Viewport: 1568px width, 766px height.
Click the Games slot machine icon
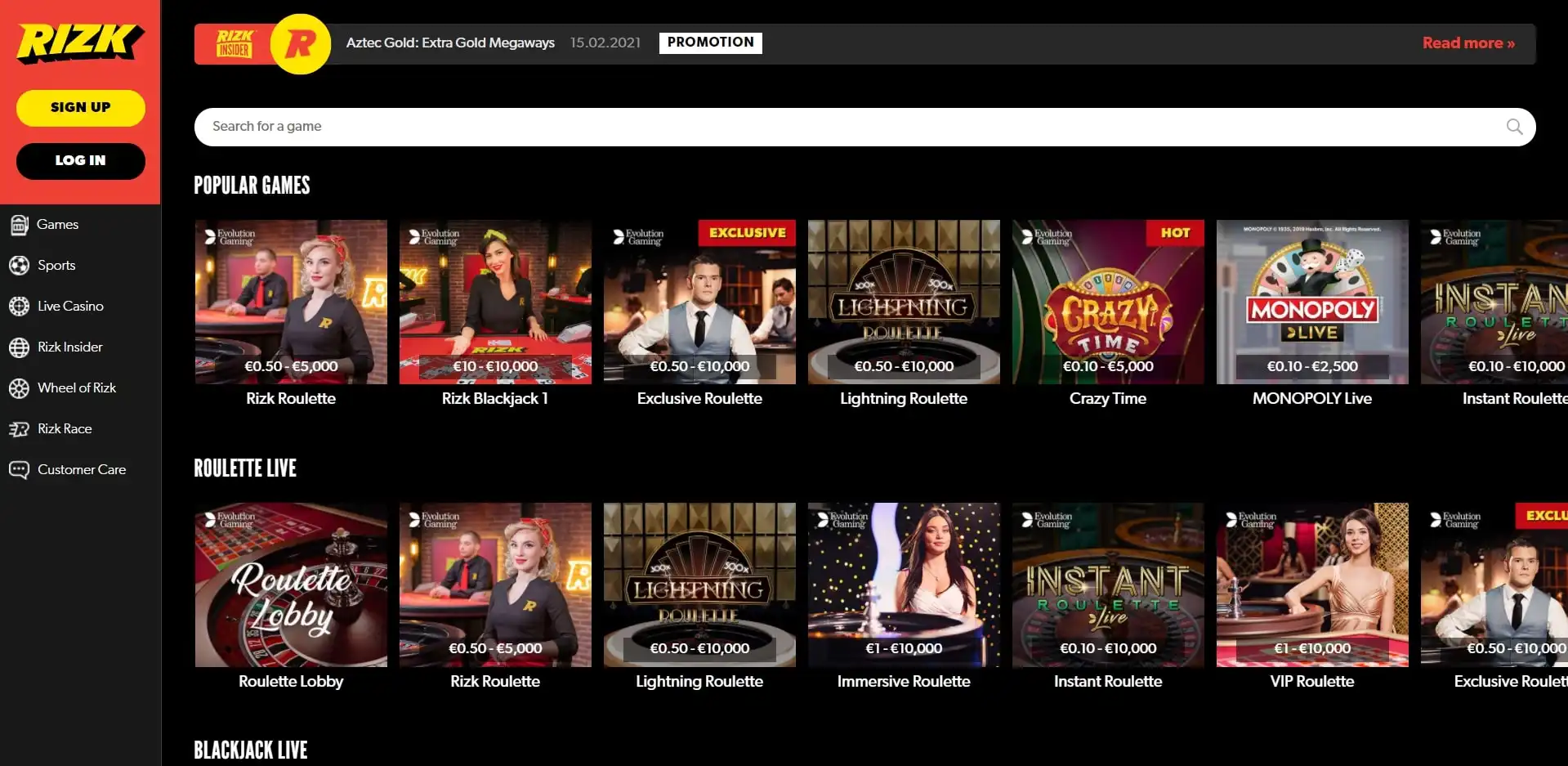(x=20, y=225)
